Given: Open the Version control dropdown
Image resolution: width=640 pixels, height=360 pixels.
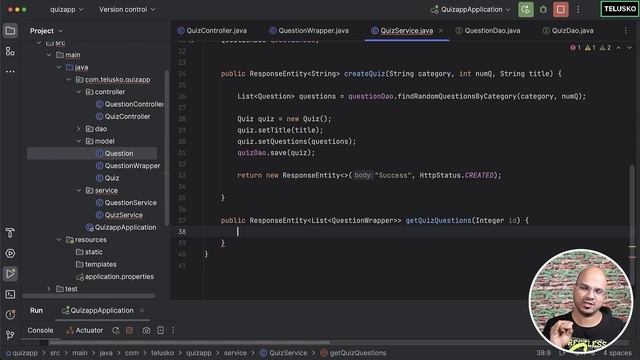Looking at the screenshot, I should (x=127, y=9).
